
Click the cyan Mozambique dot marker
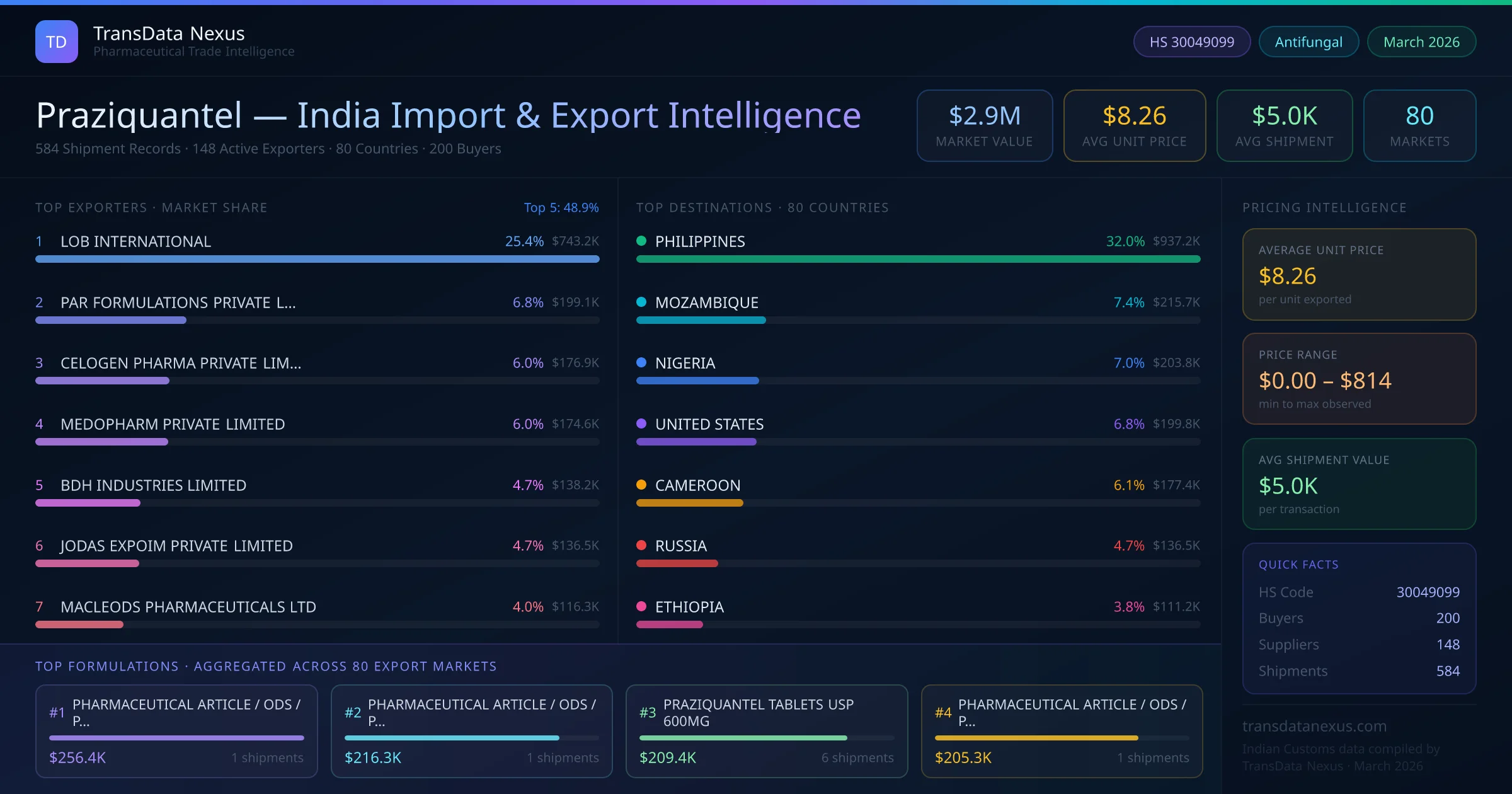pos(641,302)
